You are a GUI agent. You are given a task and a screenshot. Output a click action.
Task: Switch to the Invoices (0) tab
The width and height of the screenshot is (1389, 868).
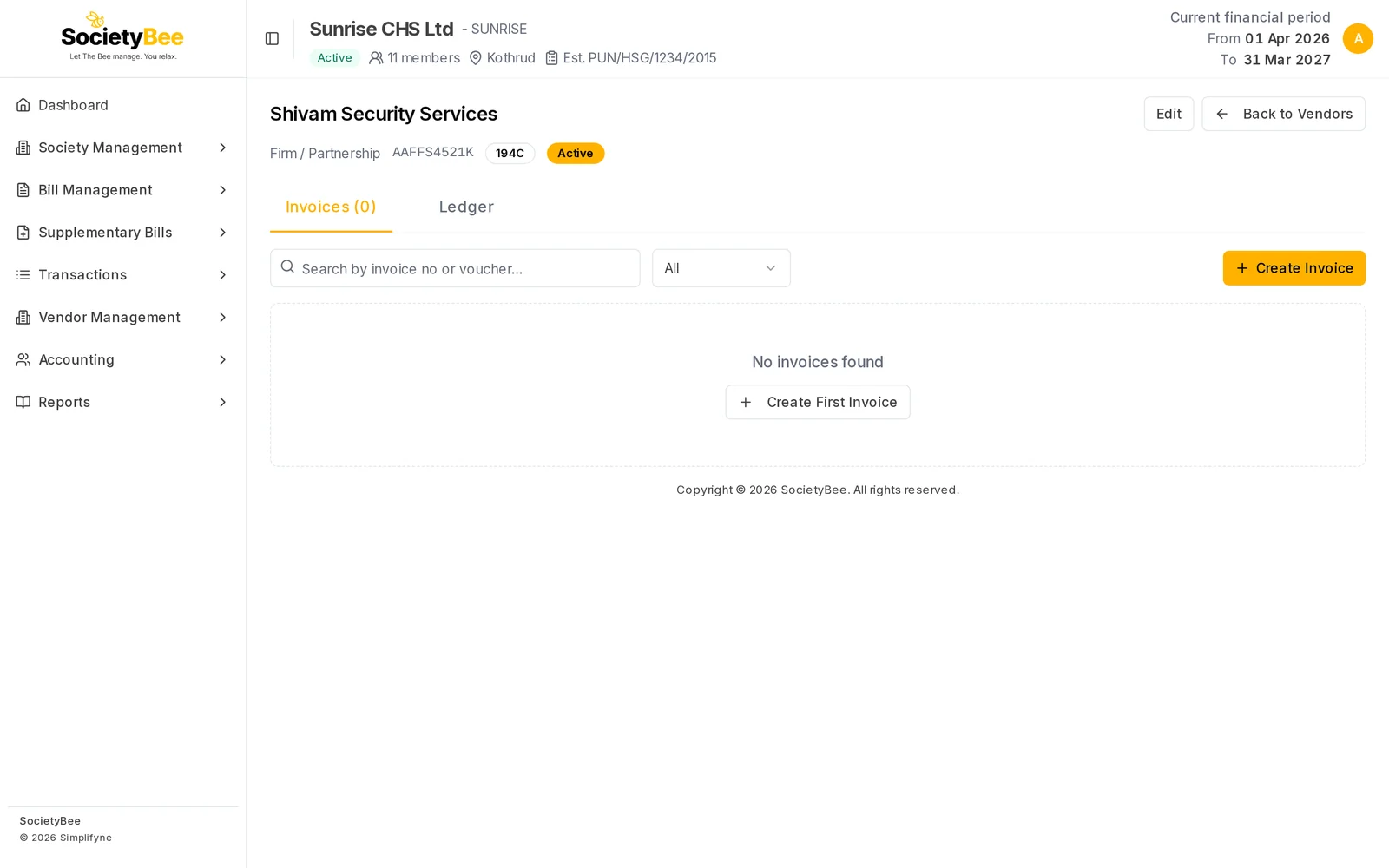(x=331, y=207)
